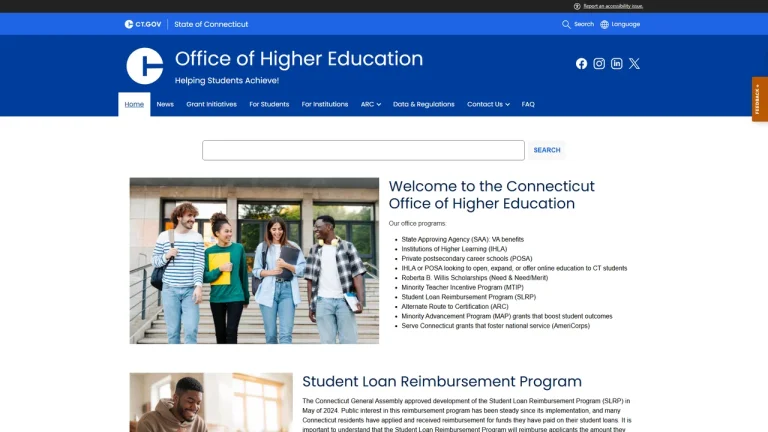Click the globe Language icon
Viewport: 768px width, 432px height.
(x=604, y=24)
